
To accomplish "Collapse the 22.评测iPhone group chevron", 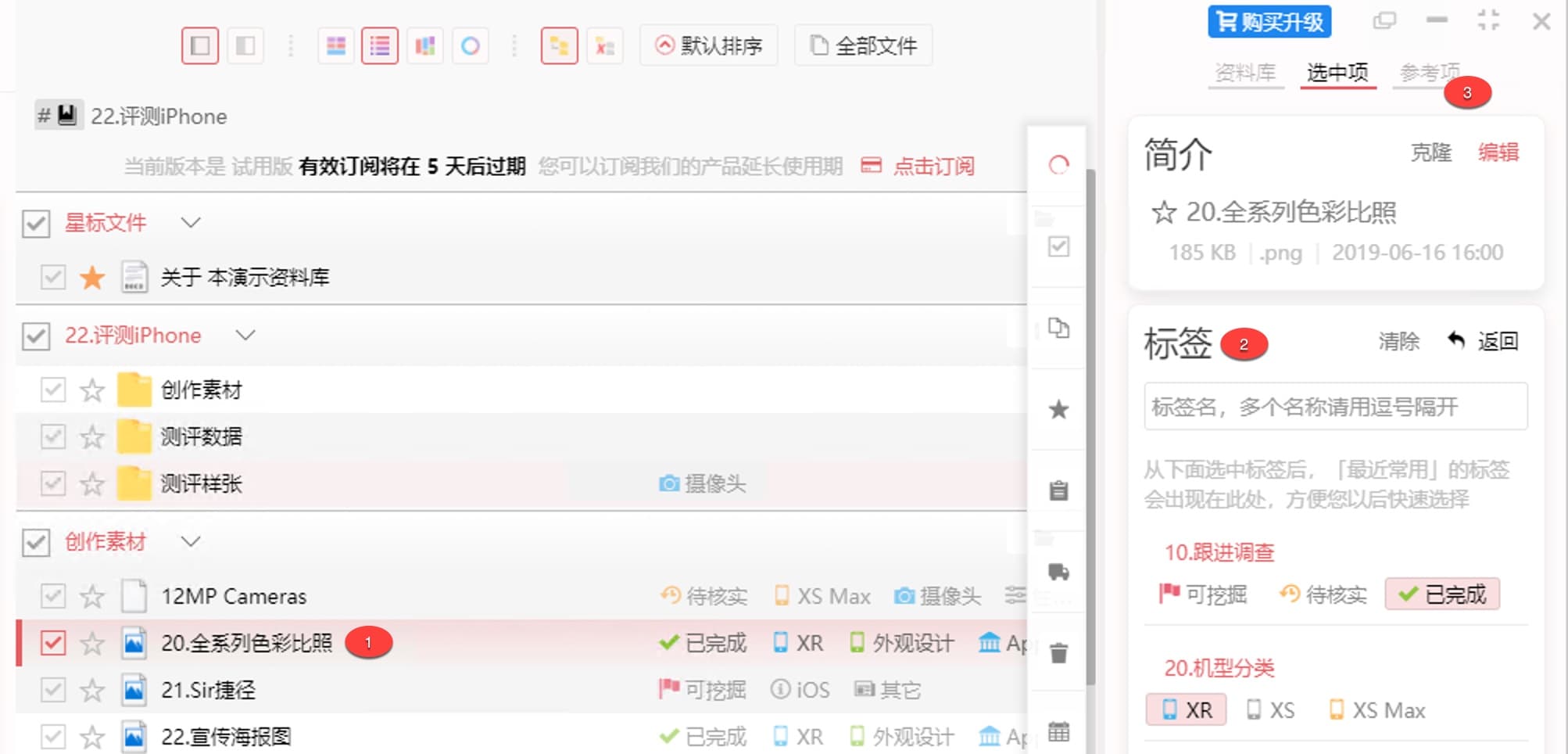I will (245, 336).
